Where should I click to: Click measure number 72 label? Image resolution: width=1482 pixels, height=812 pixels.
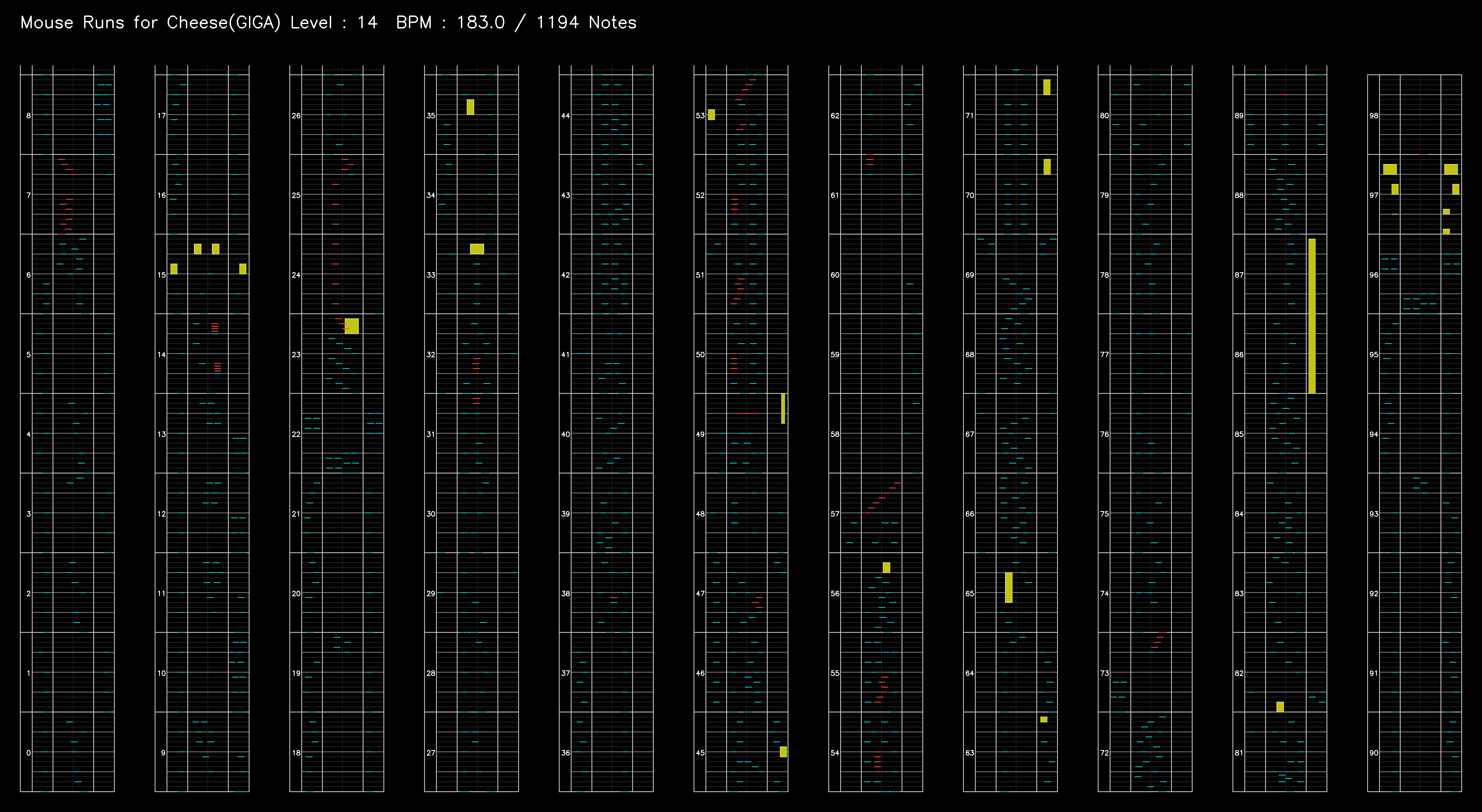pyautogui.click(x=1105, y=753)
